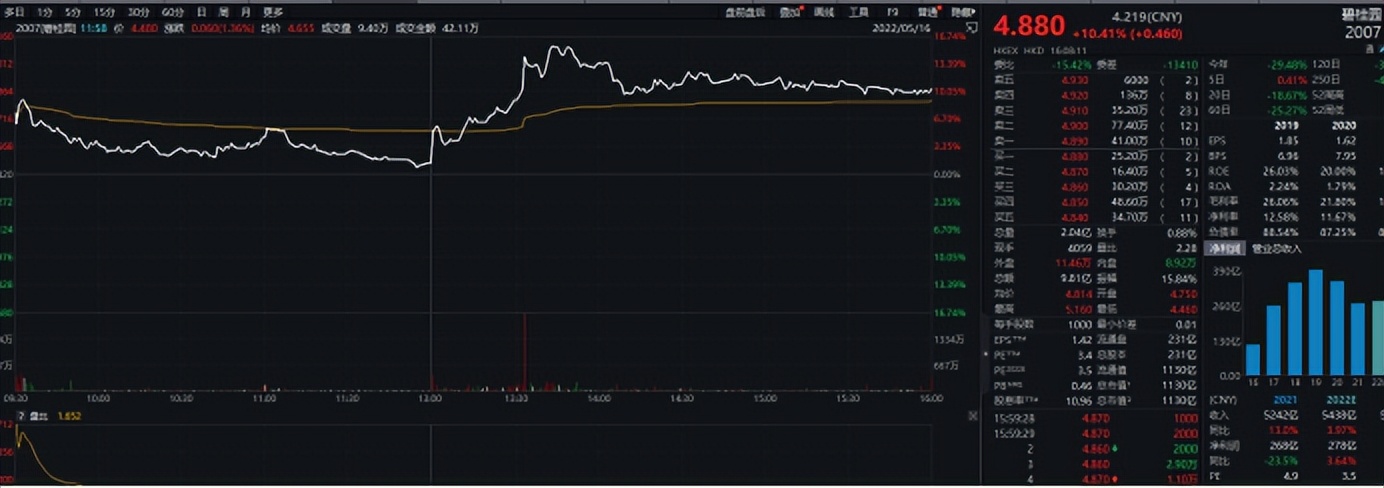Image resolution: width=1384 pixels, height=488 pixels.
Task: Click the large red 4.880 price
Action: tap(1029, 23)
